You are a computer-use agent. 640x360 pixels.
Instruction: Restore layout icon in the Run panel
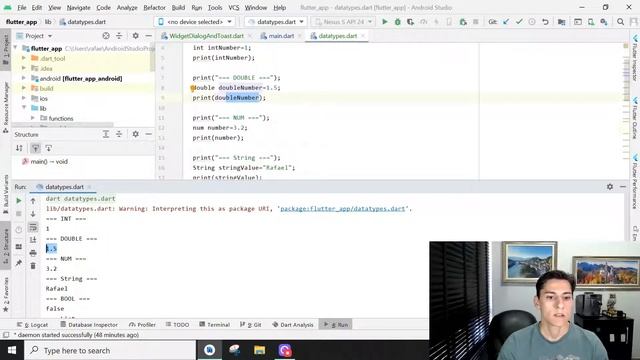coord(18,247)
